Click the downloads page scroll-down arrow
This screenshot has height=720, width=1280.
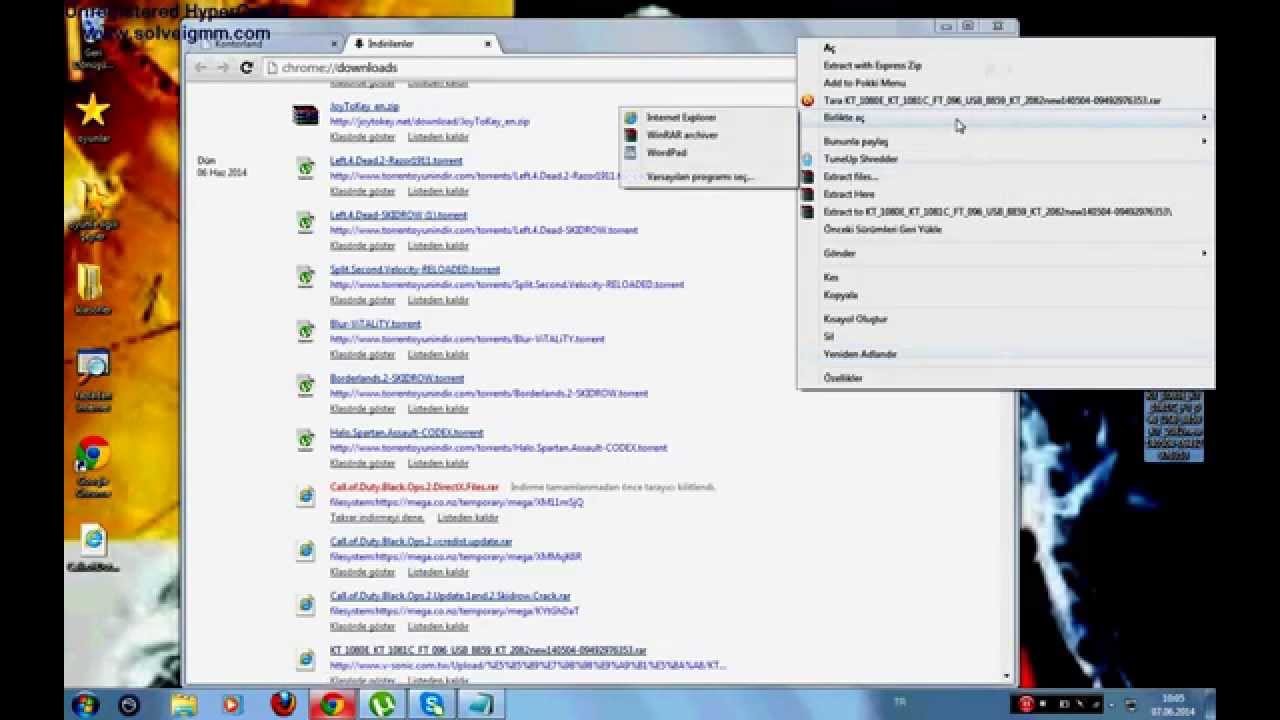(x=1006, y=677)
